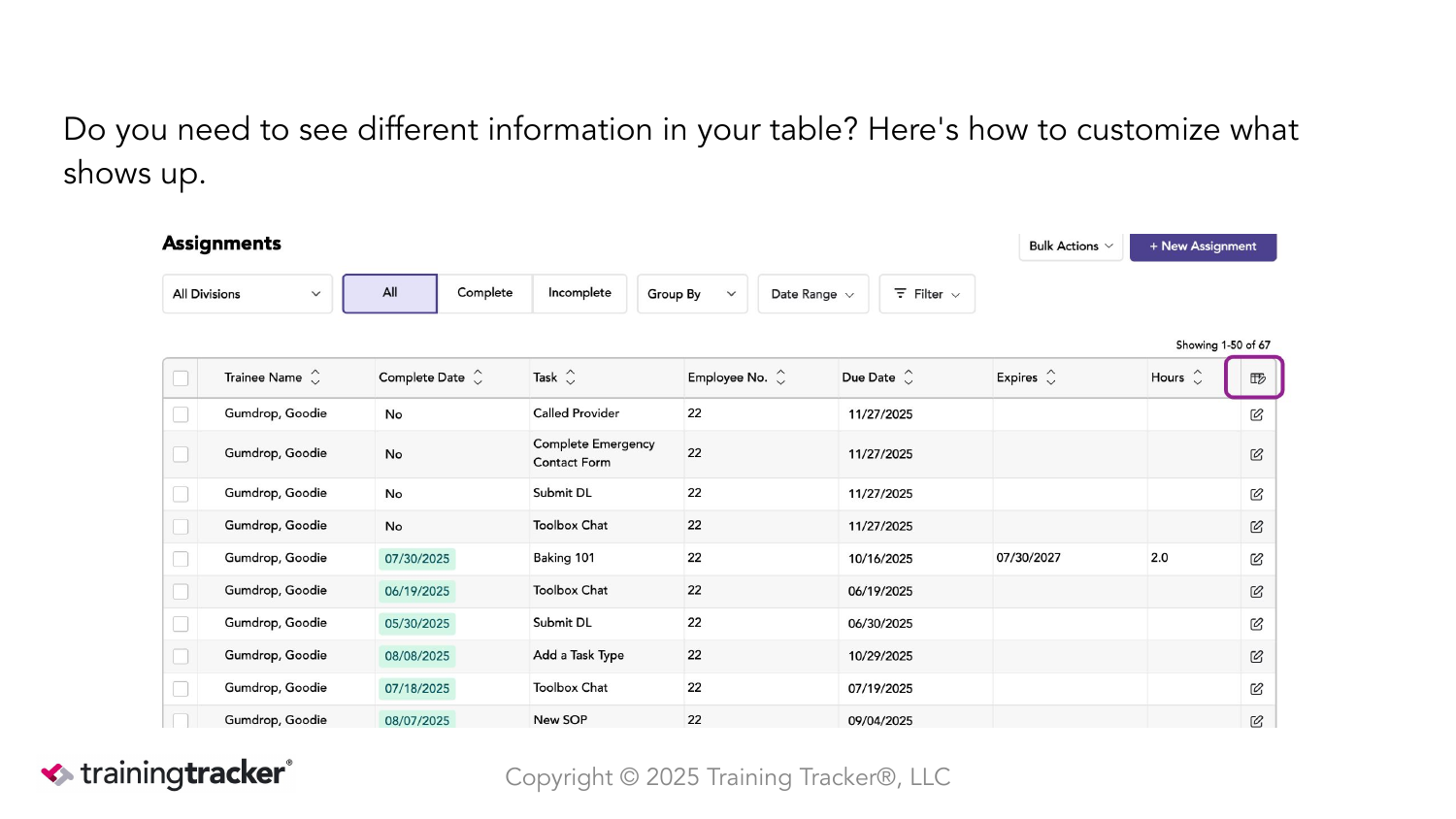Check the box for Called Provider row

pyautogui.click(x=181, y=414)
